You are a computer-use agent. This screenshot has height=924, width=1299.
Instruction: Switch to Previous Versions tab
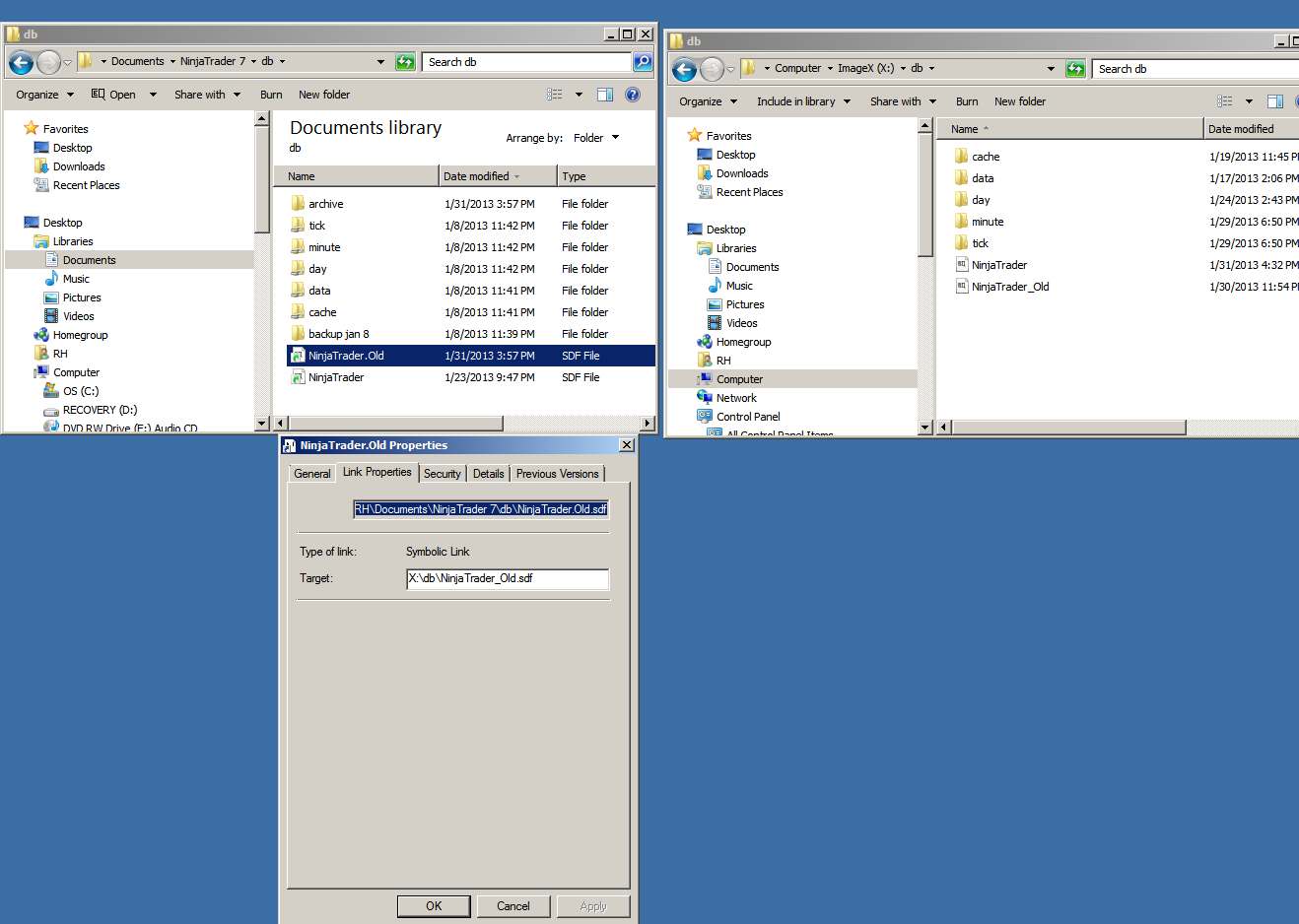point(557,474)
